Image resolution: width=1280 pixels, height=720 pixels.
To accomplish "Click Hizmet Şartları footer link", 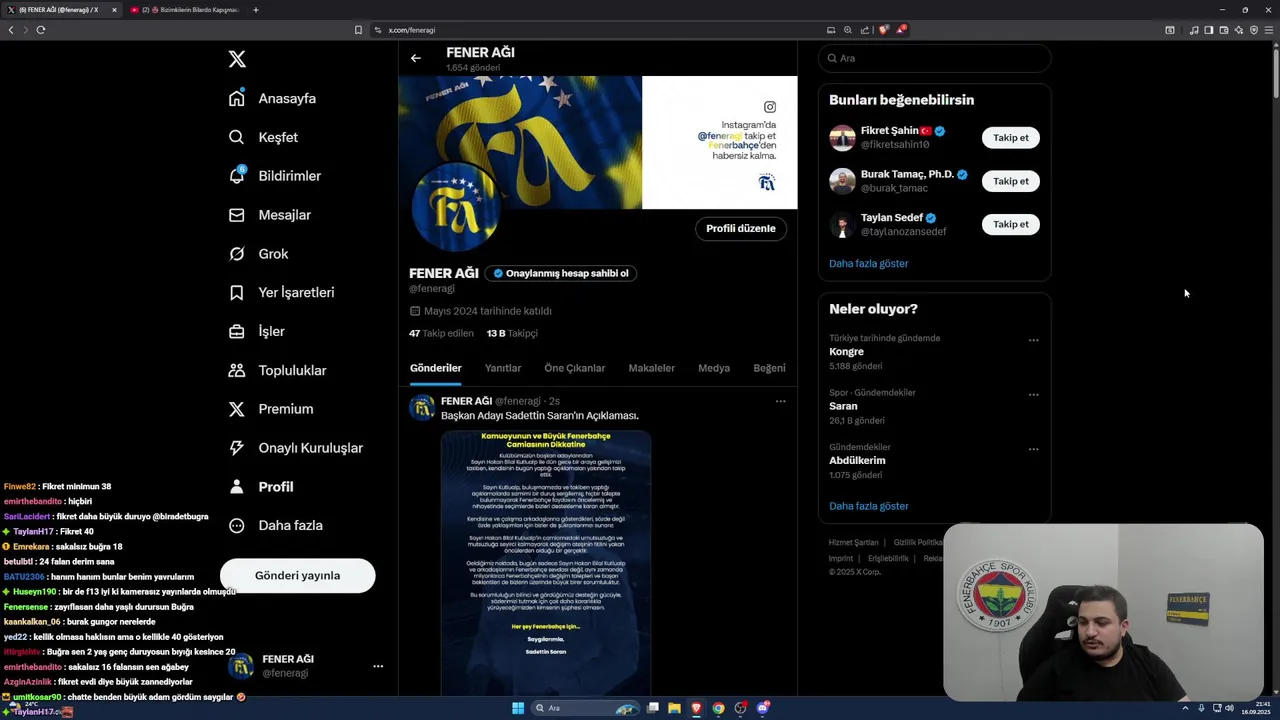I will click(853, 543).
